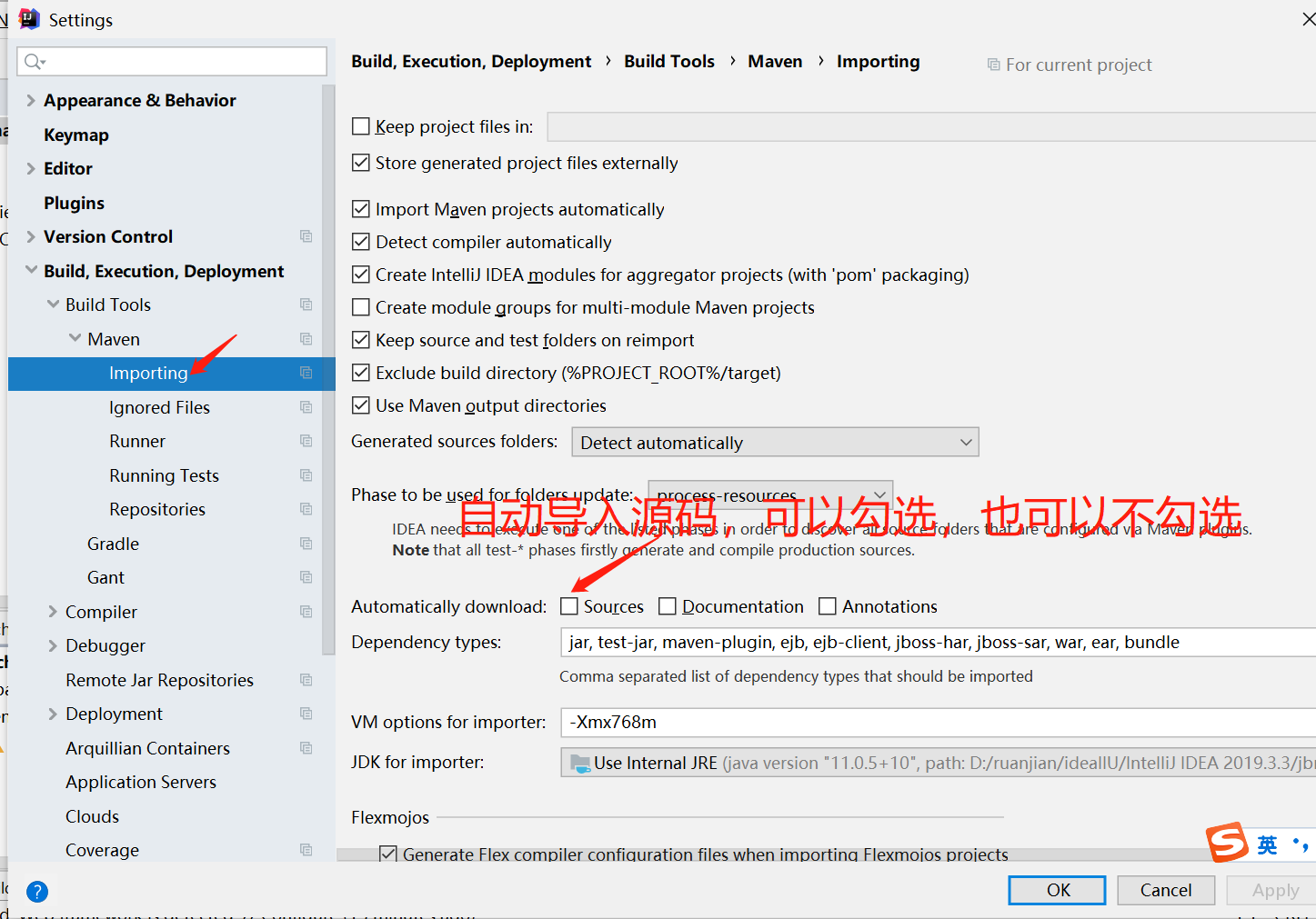Click the OK button

(1058, 890)
